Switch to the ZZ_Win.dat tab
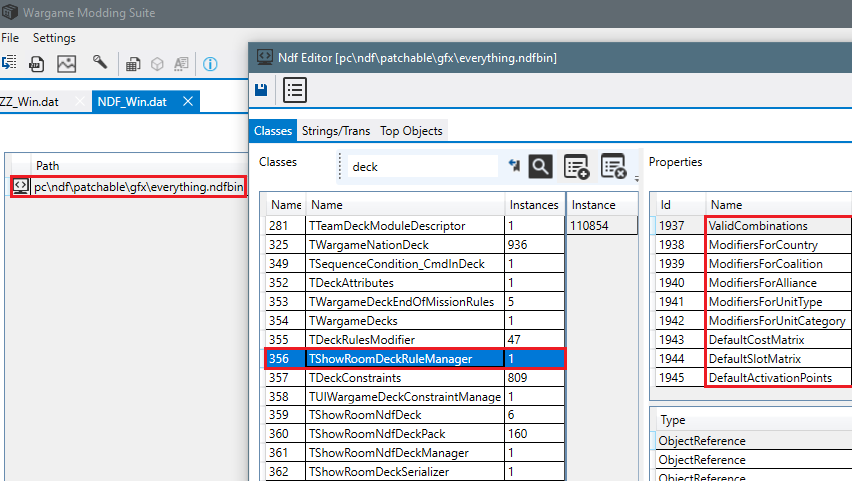This screenshot has width=852, height=481. pos(30,102)
